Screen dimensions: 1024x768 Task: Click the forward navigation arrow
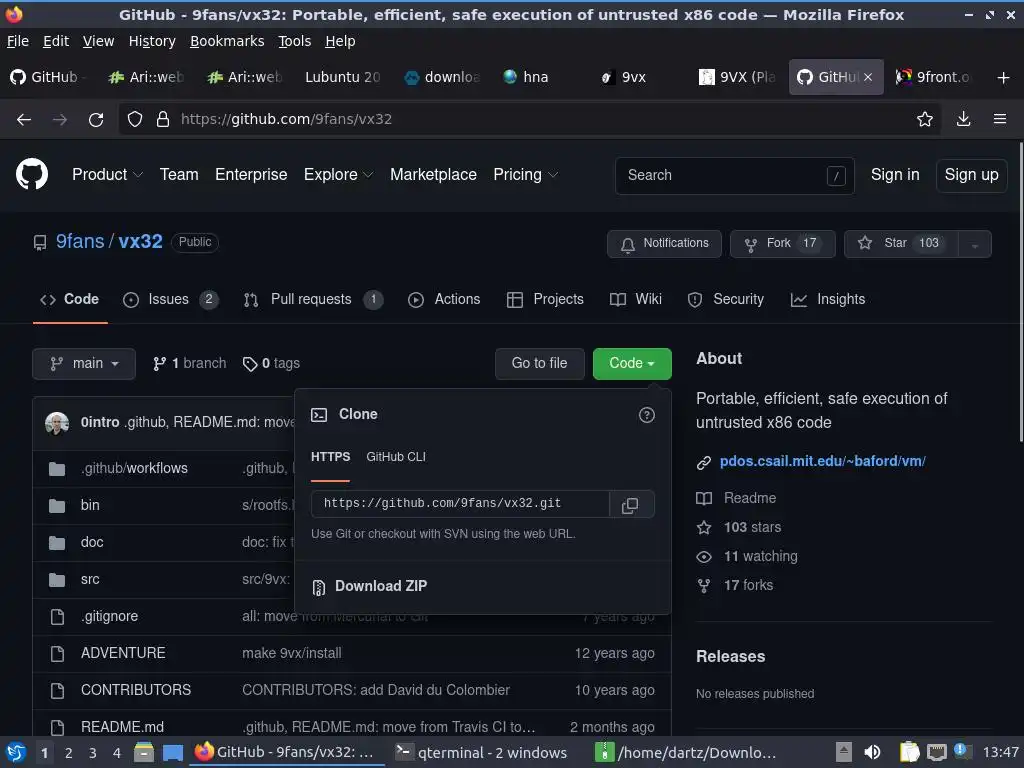60,120
